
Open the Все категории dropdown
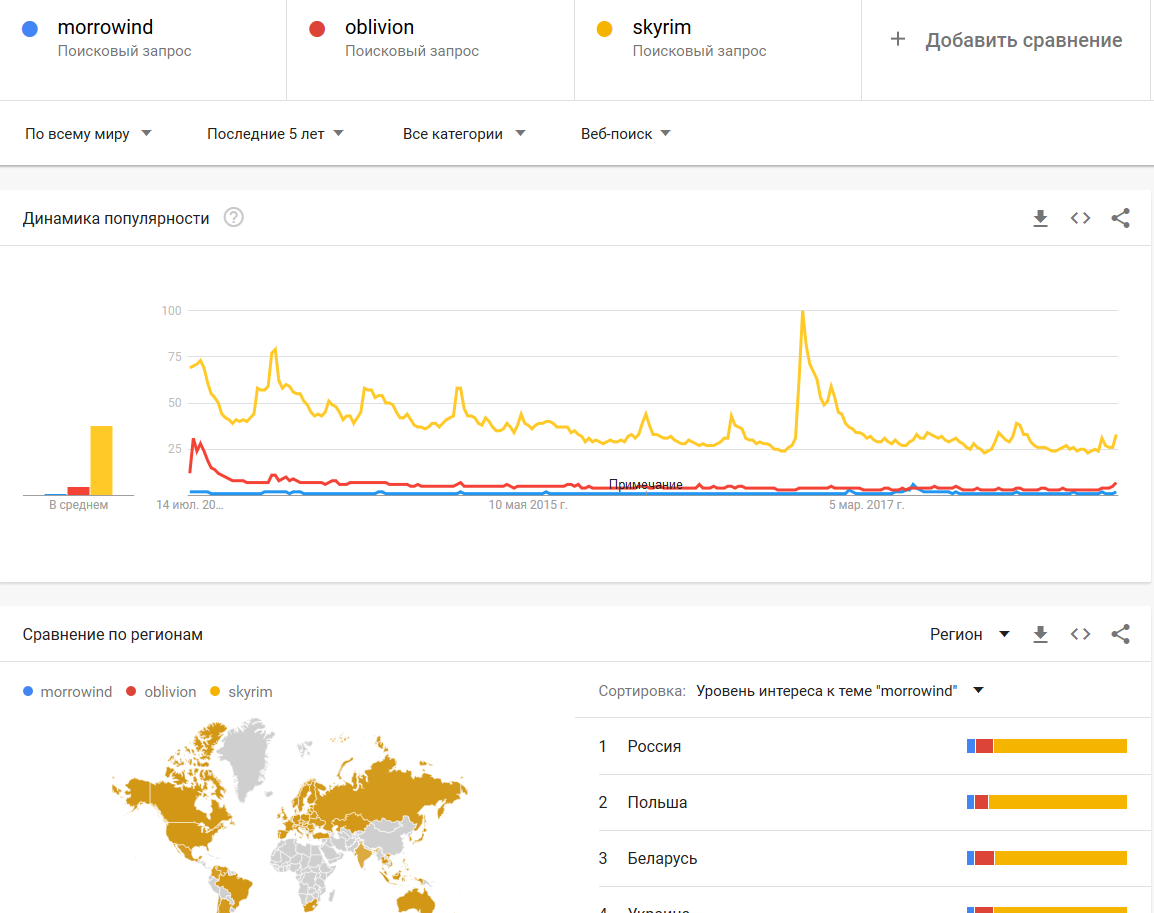click(x=464, y=134)
